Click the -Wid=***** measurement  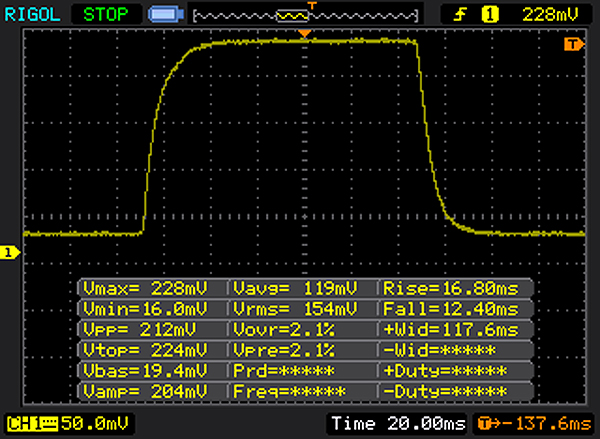(440, 350)
